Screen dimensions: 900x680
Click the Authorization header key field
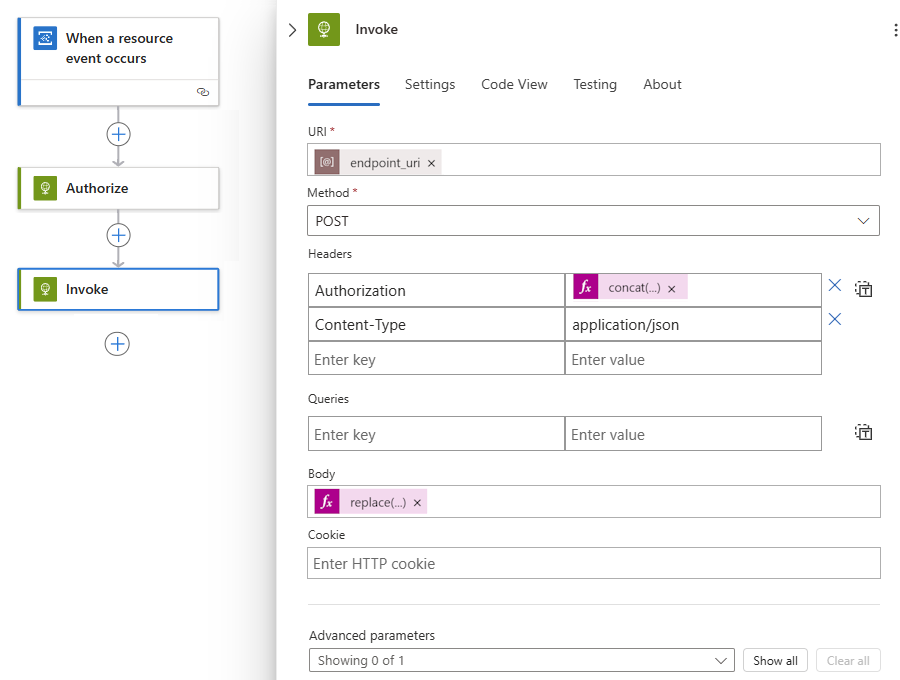coord(436,290)
